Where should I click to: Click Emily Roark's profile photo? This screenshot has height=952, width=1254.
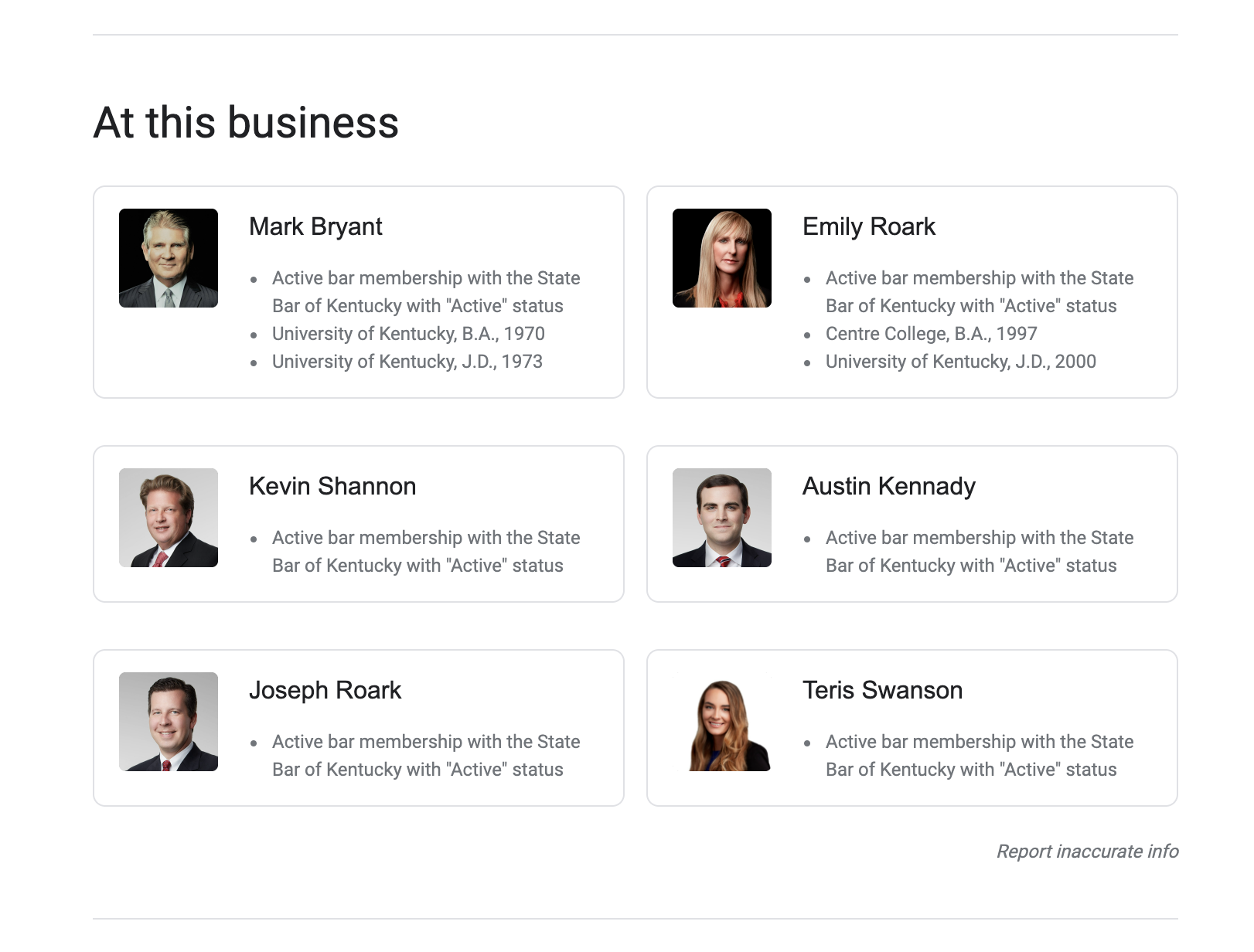(722, 258)
